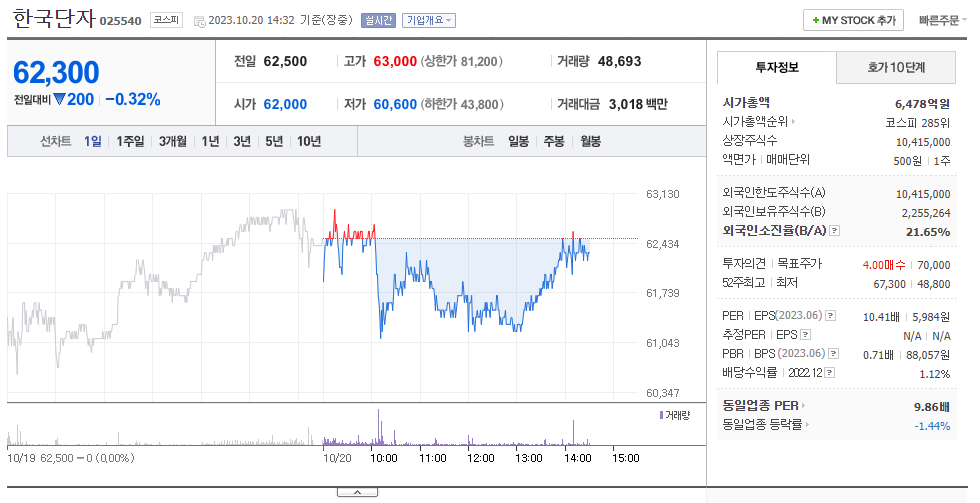Click the 동일업종 PER value 9.86배
Screen dimensions: 980x503
[x=932, y=407]
